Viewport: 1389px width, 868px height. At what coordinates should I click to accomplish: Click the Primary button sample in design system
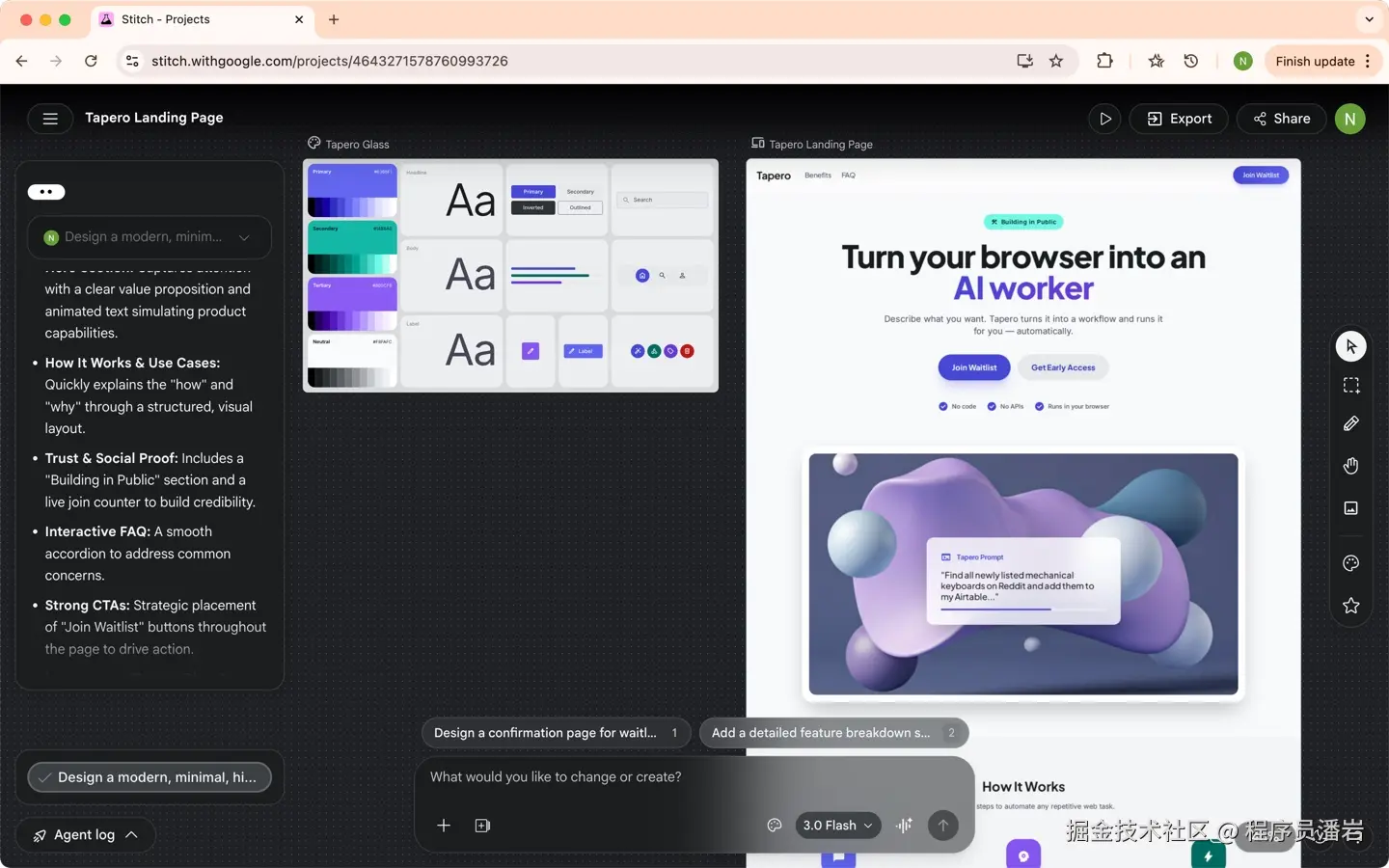[x=533, y=192]
